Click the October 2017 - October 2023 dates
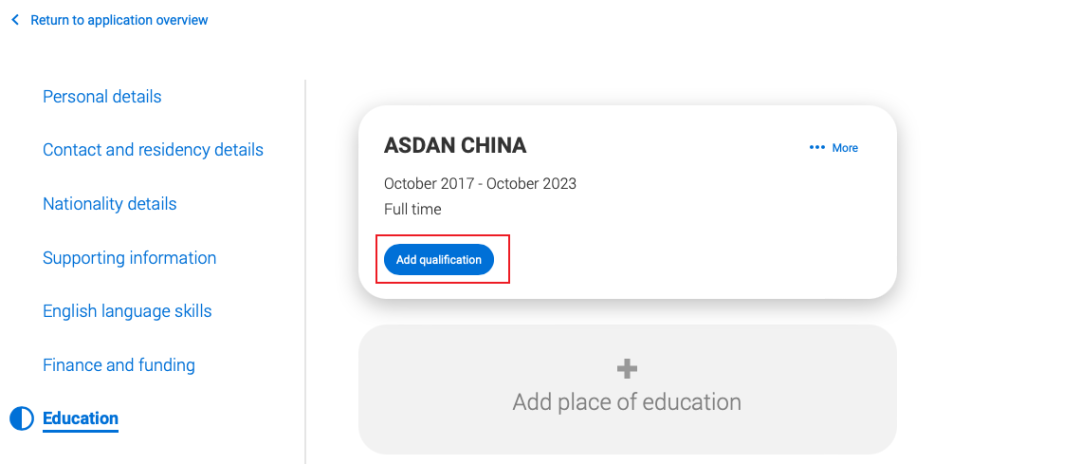1080x464 pixels. click(x=480, y=184)
